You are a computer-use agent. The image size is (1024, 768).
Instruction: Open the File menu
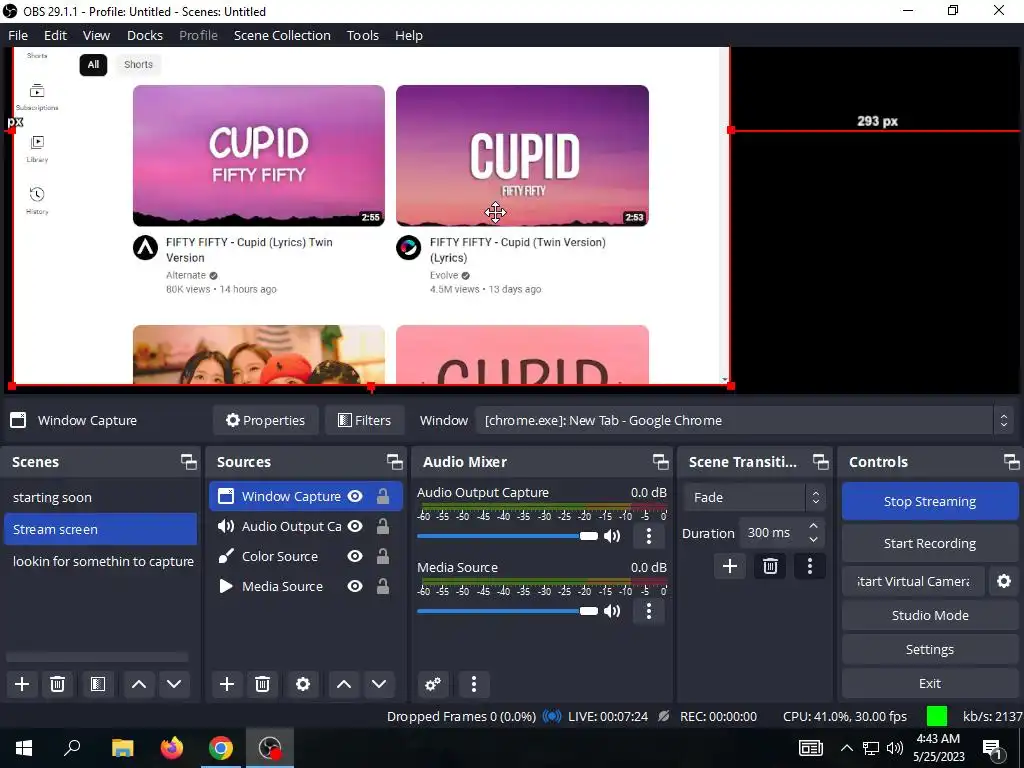(x=18, y=35)
